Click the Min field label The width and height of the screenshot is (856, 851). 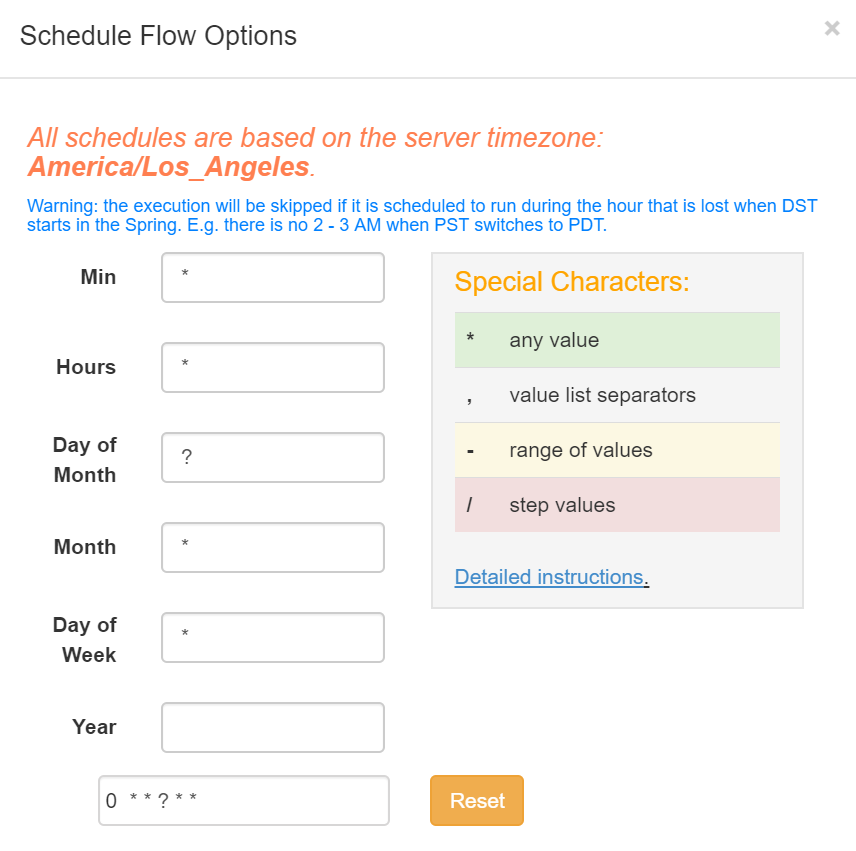click(98, 277)
